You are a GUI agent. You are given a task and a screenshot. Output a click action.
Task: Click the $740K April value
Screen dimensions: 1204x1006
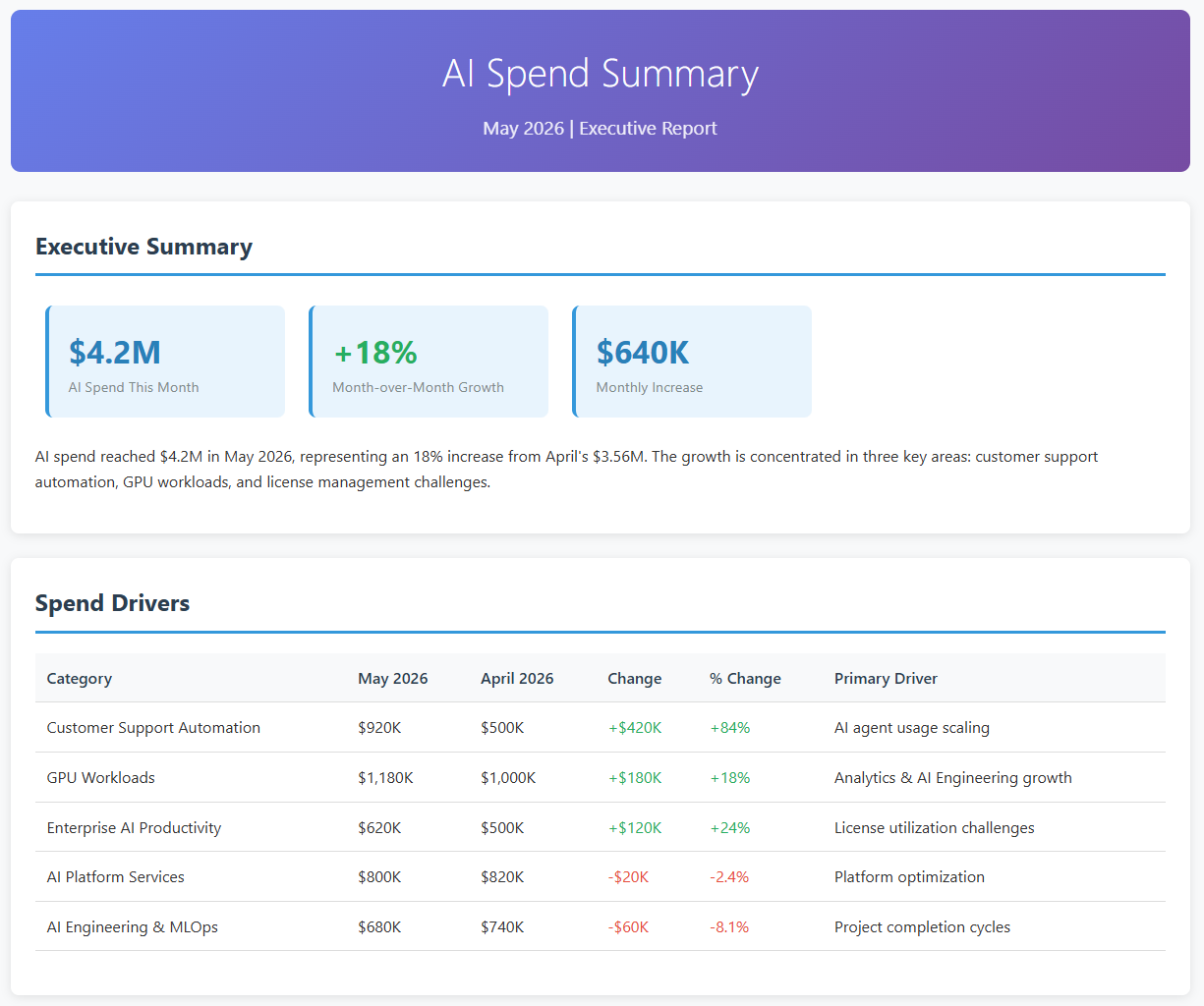(502, 927)
